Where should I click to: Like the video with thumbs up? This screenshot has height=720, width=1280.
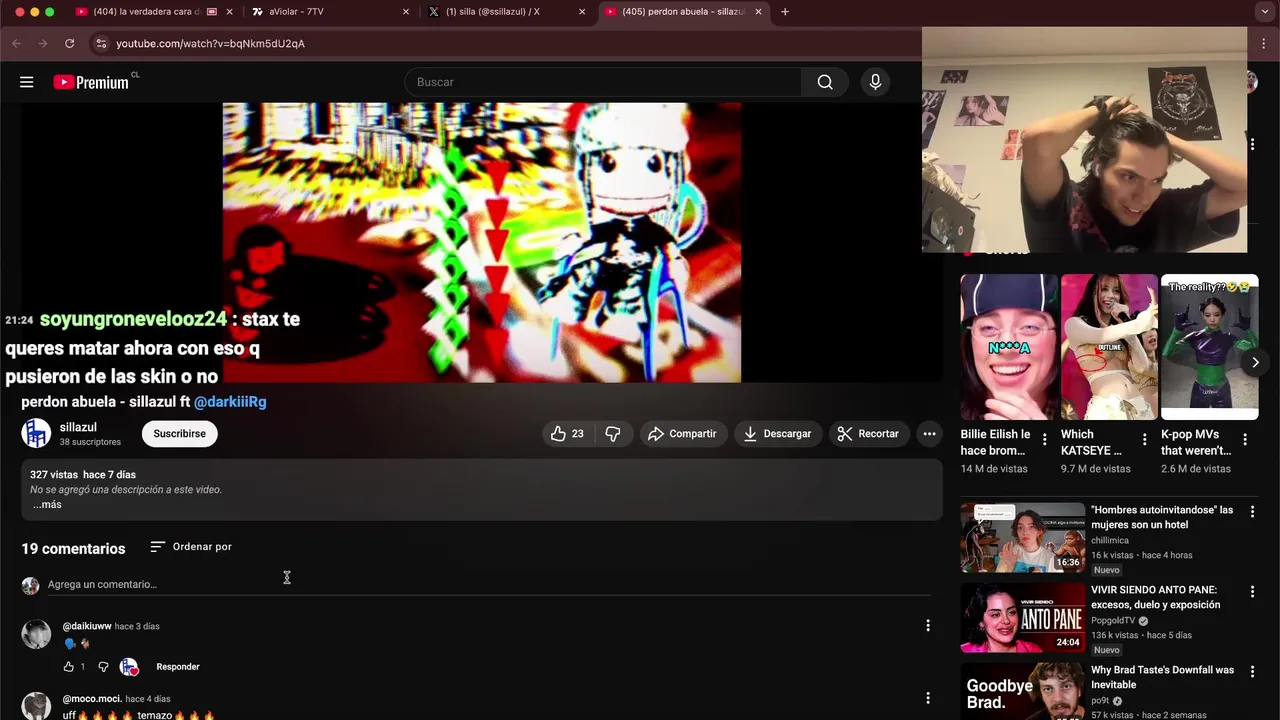click(567, 434)
